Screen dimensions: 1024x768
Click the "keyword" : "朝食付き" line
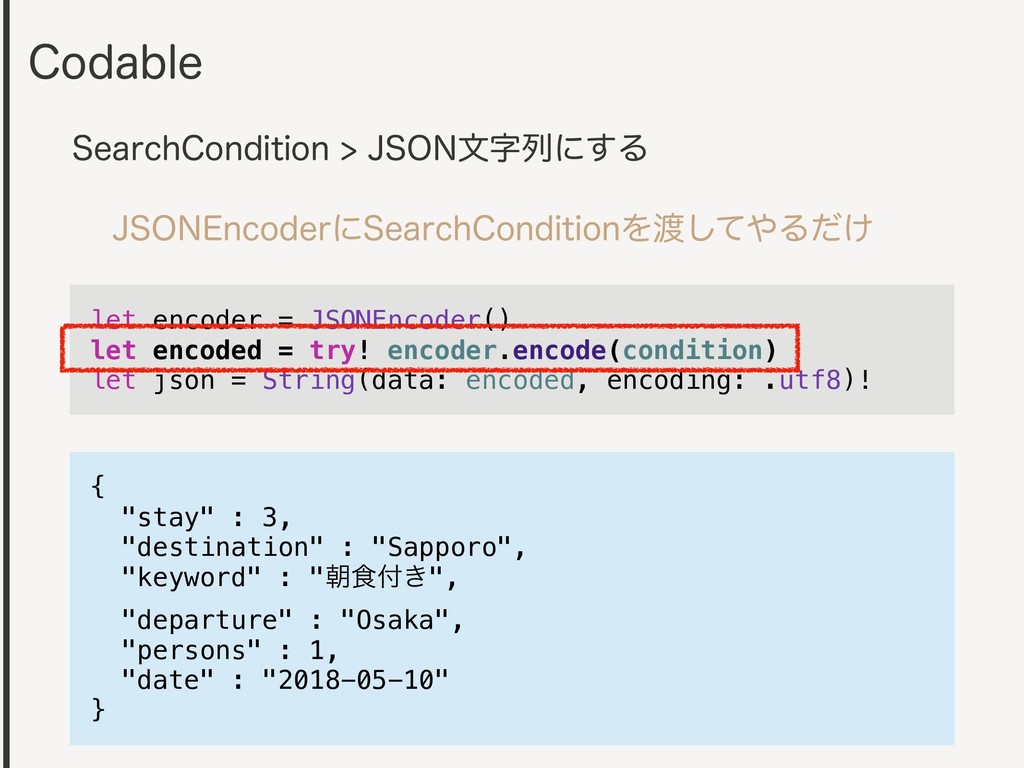289,577
